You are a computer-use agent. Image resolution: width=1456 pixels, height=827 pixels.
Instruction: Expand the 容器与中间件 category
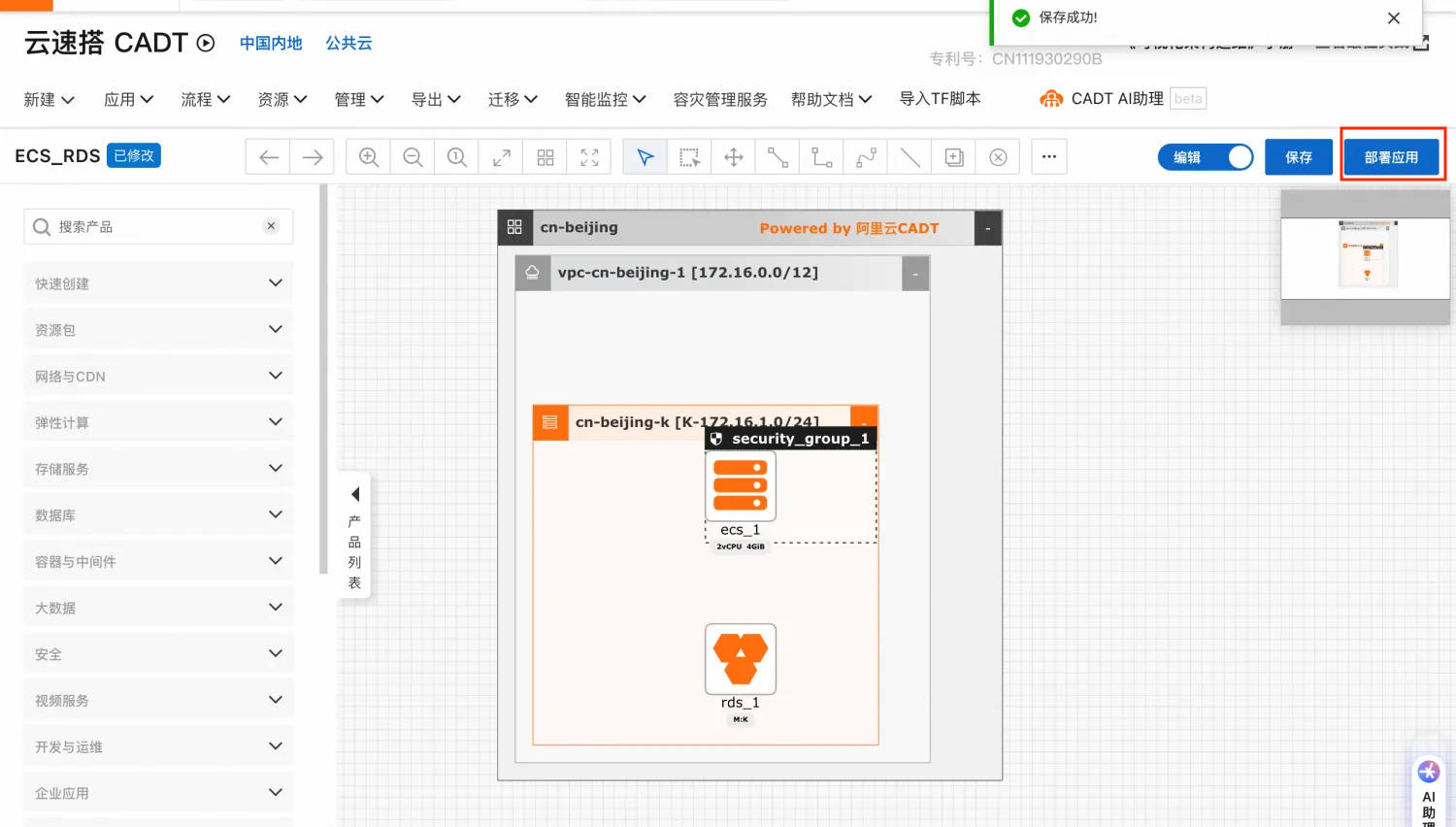pyautogui.click(x=158, y=561)
